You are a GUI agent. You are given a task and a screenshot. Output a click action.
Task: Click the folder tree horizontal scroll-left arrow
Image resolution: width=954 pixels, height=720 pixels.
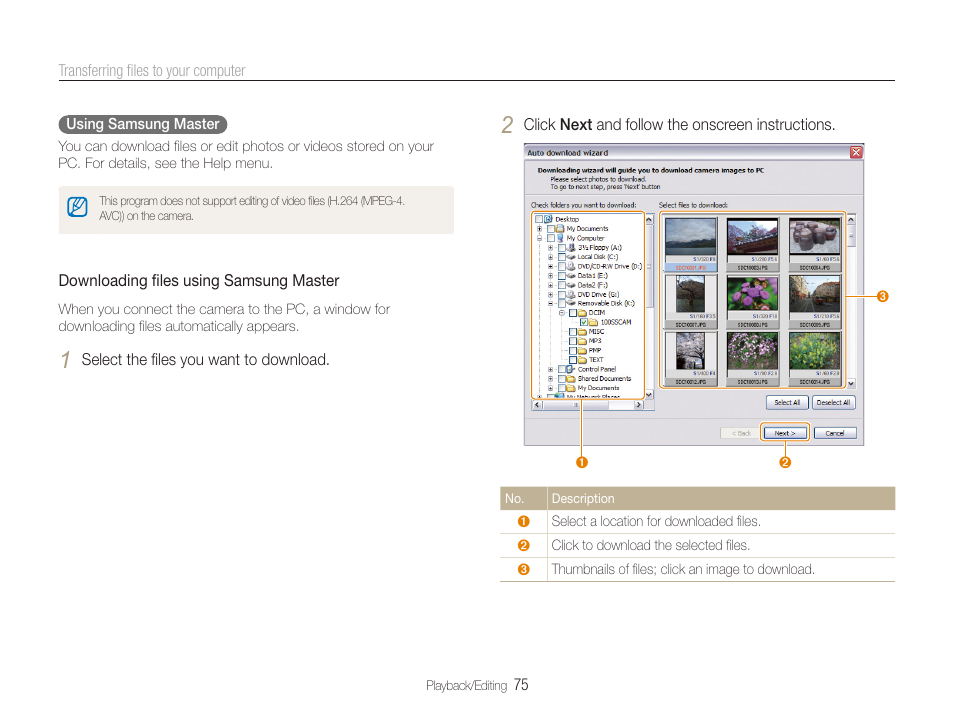tap(537, 405)
